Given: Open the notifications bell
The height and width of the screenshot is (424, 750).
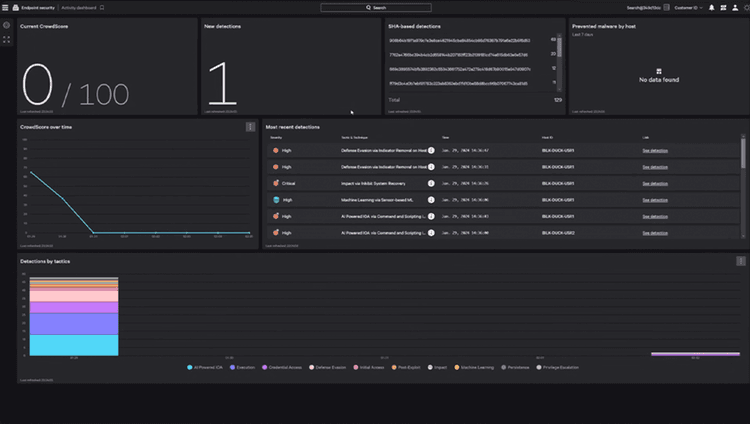Looking at the screenshot, I should point(711,8).
